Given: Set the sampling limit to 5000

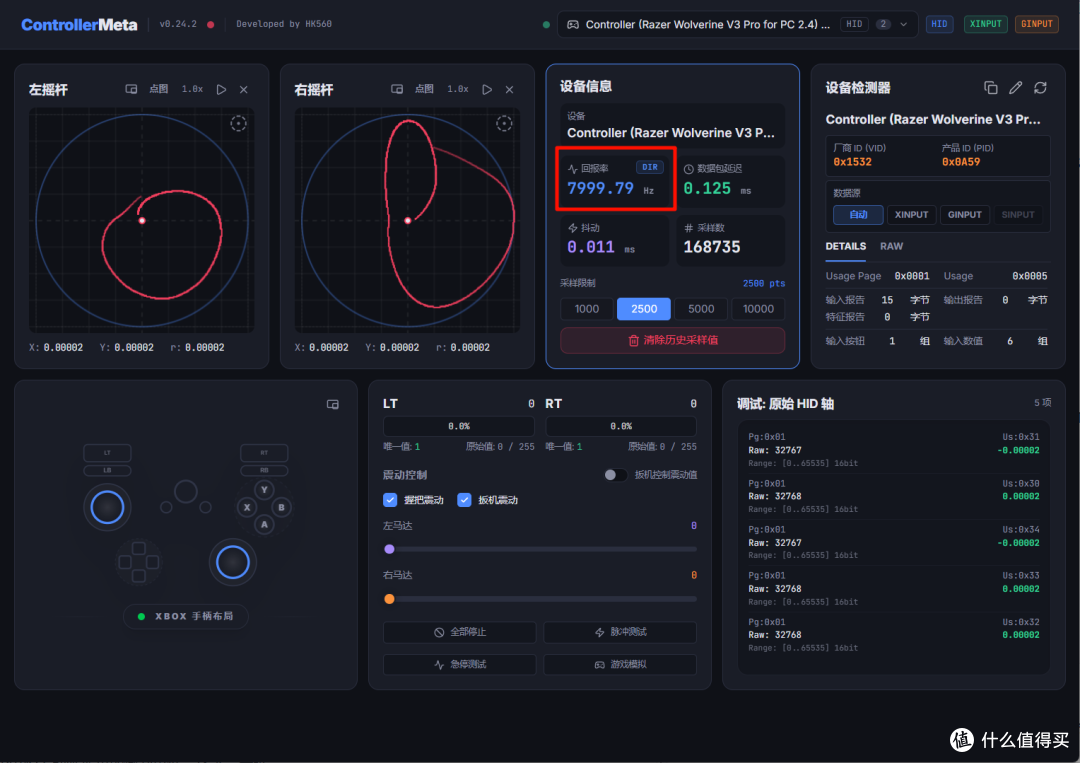Looking at the screenshot, I should (x=701, y=309).
